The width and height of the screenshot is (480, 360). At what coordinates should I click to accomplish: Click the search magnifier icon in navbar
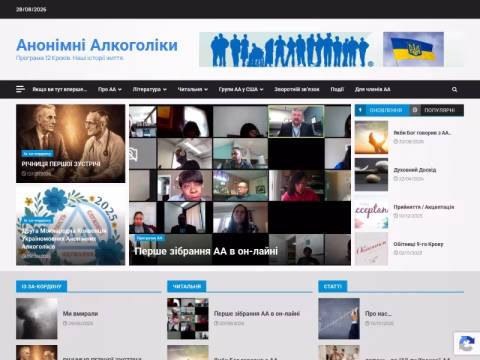454,89
